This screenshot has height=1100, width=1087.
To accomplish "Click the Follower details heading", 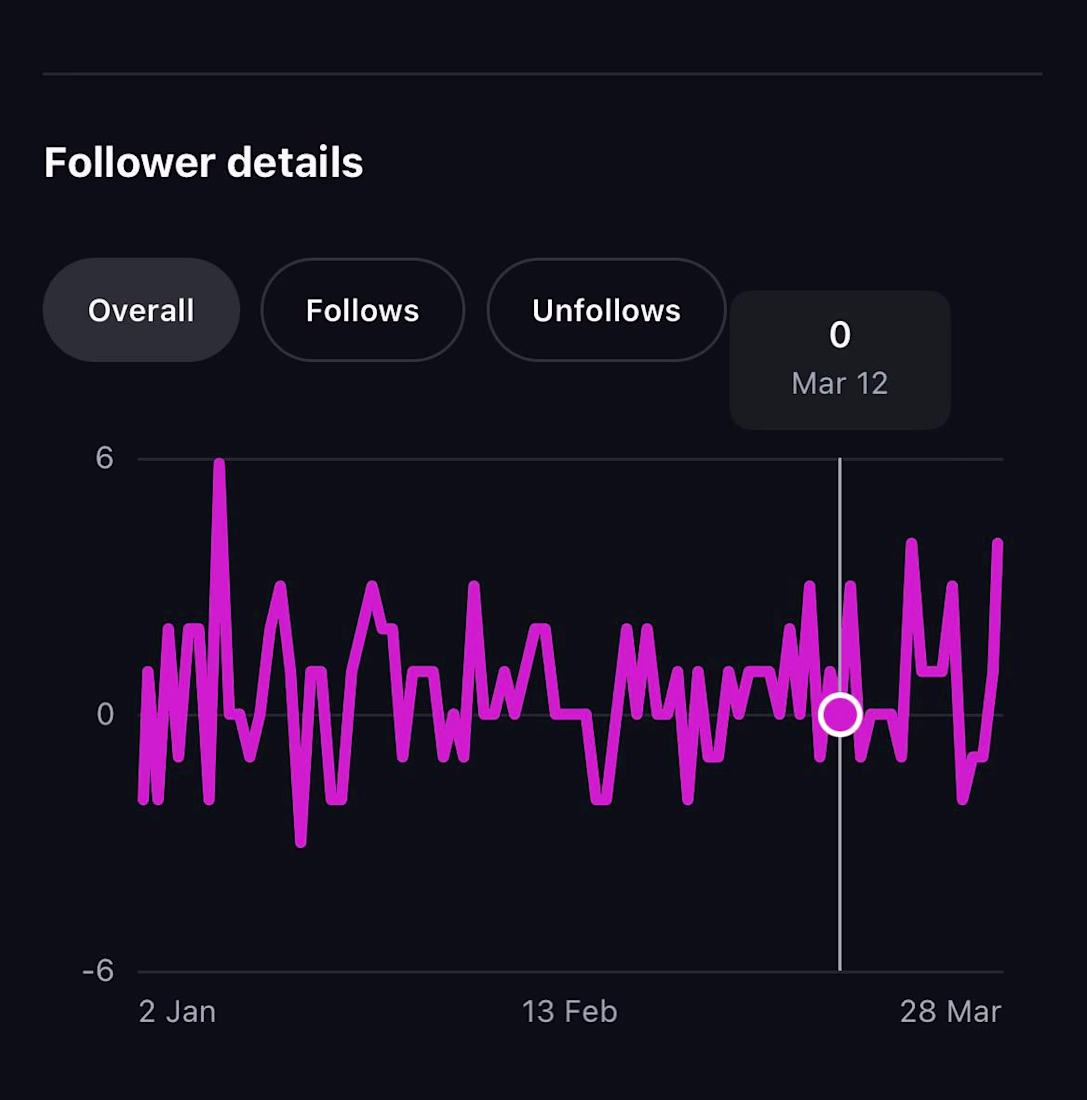I will click(x=203, y=162).
